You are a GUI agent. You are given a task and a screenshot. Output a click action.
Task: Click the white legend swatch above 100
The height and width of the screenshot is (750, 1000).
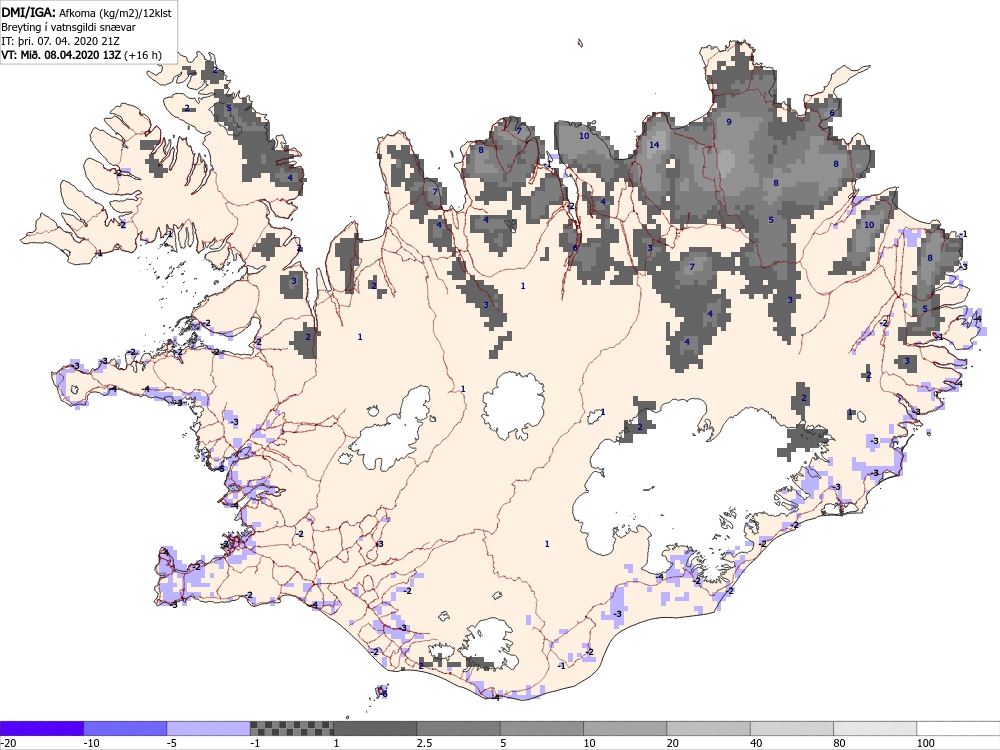[959, 728]
